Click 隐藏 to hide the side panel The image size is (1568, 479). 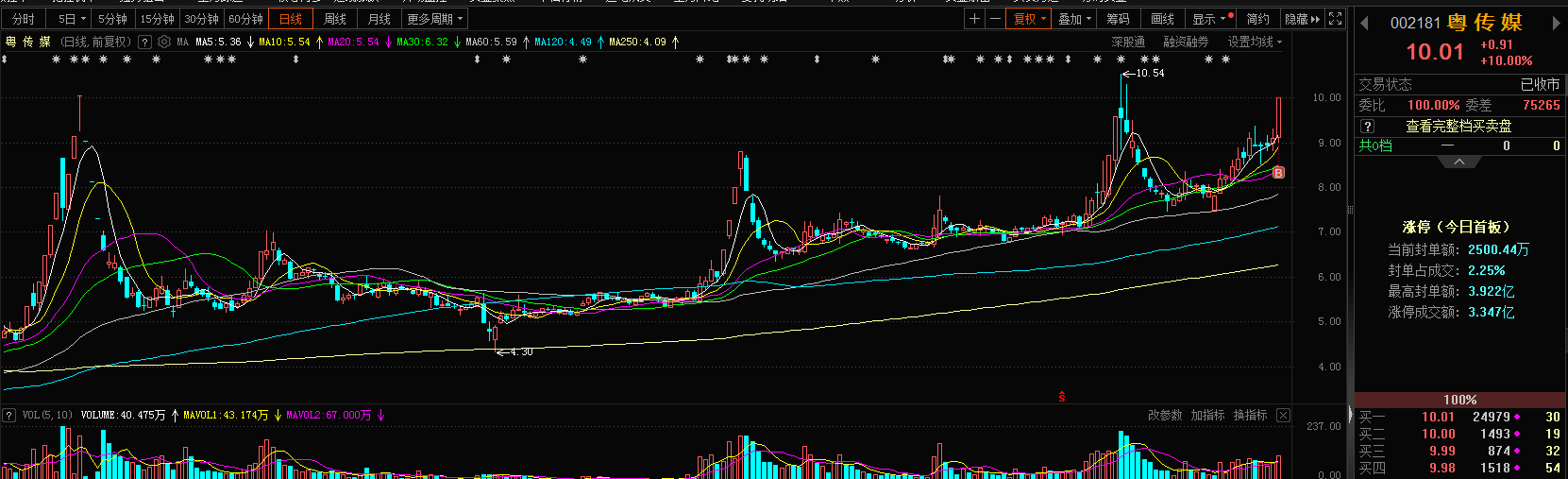(x=1303, y=19)
